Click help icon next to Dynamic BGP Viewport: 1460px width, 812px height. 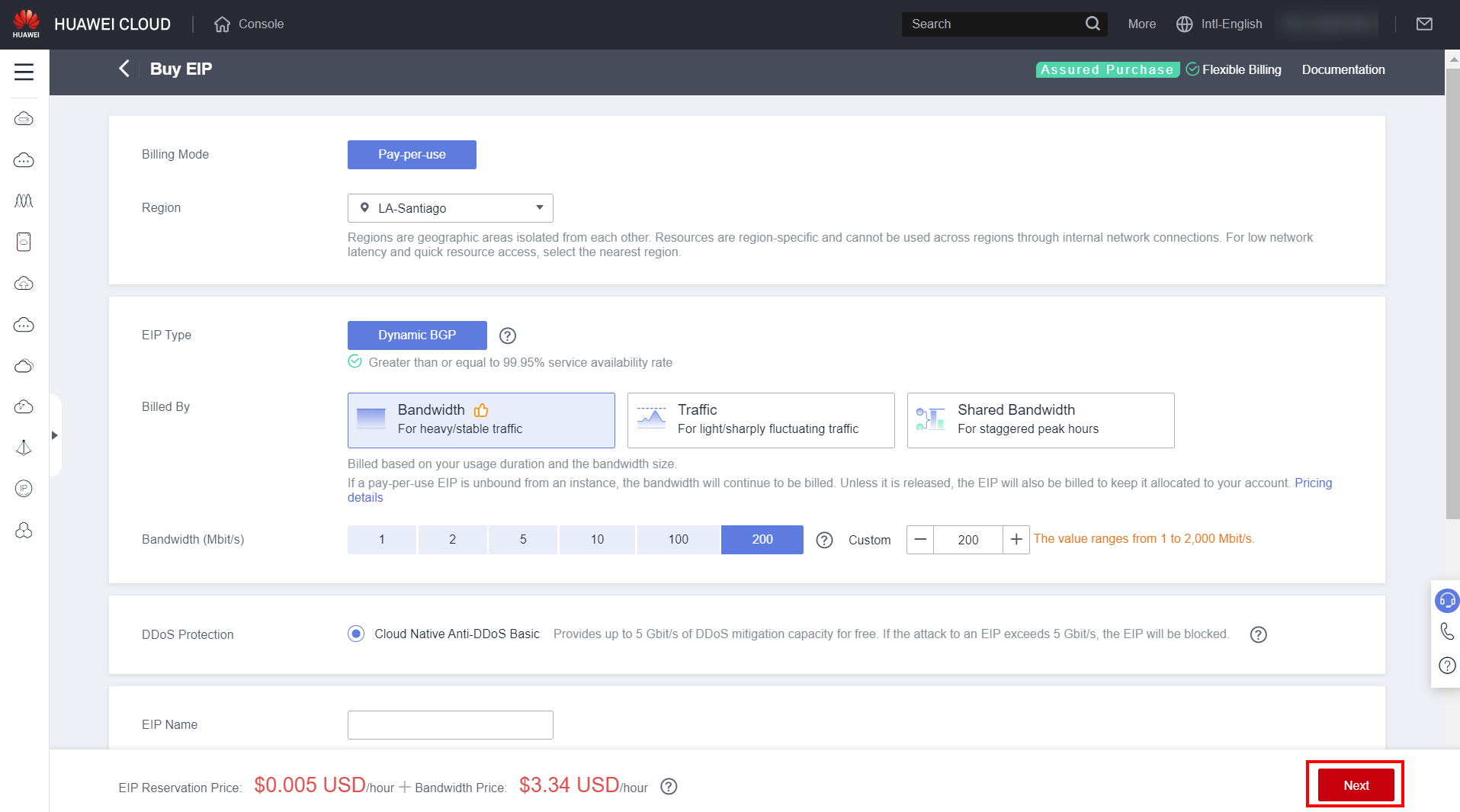(x=508, y=335)
